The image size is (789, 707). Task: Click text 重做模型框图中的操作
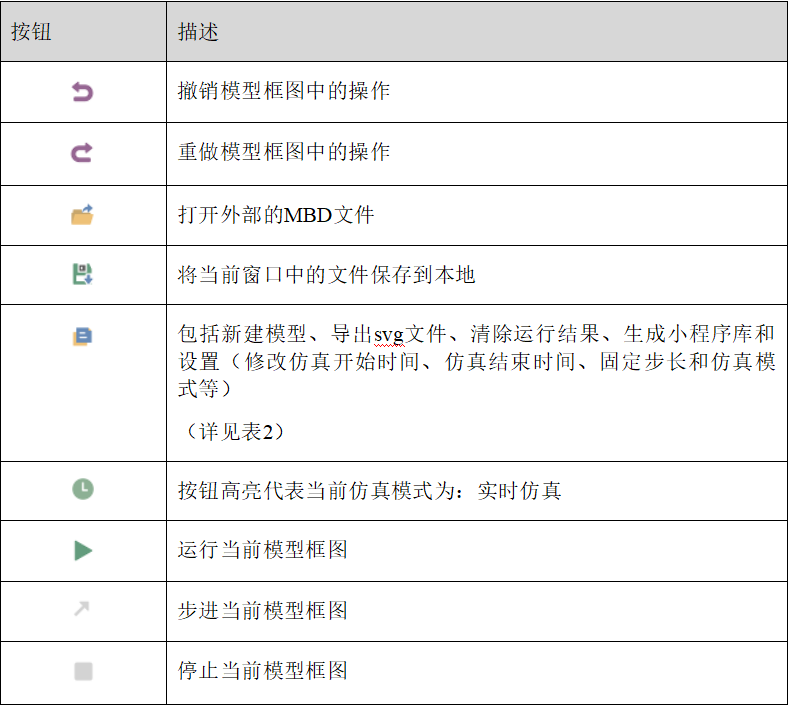[x=284, y=152]
